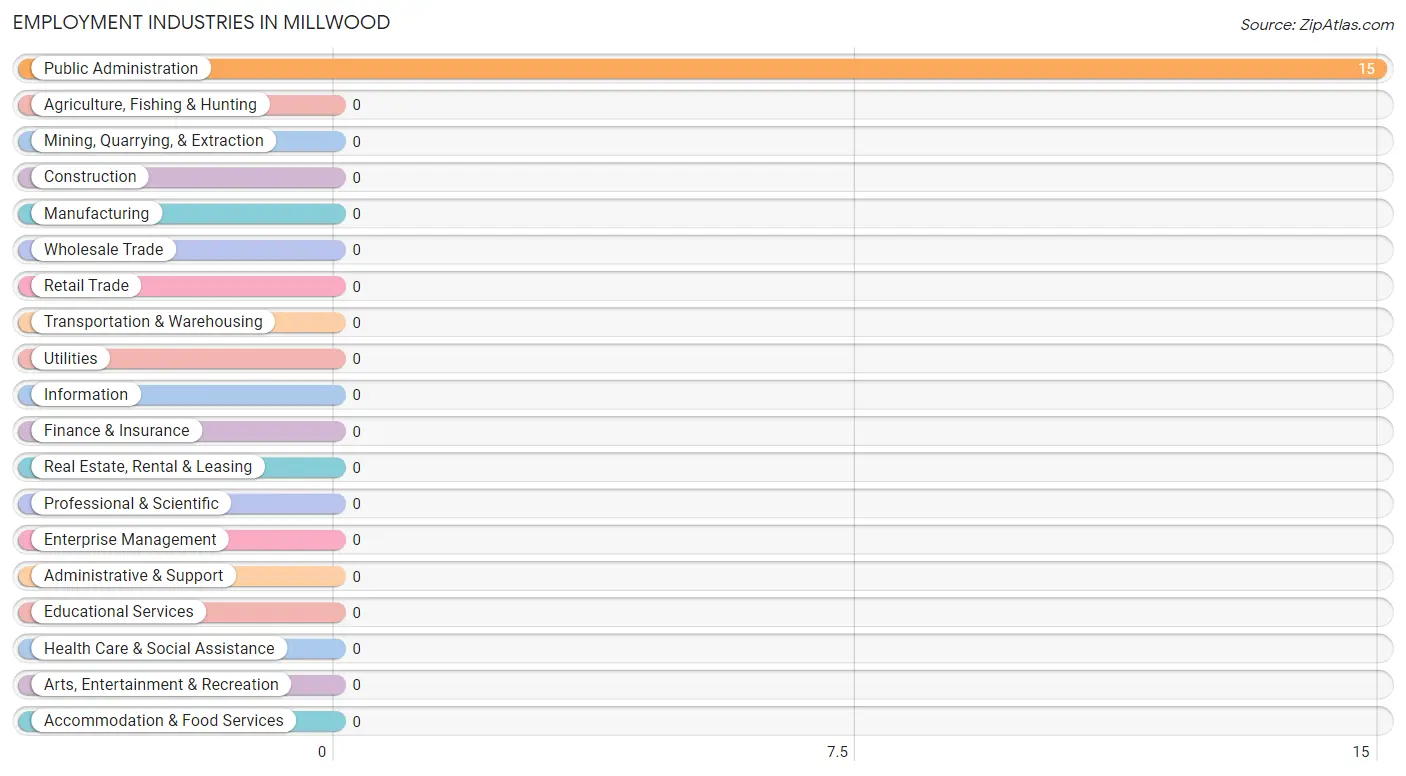This screenshot has width=1406, height=776.
Task: Click the Source: ZipAtlas.com text
Action: click(1317, 25)
